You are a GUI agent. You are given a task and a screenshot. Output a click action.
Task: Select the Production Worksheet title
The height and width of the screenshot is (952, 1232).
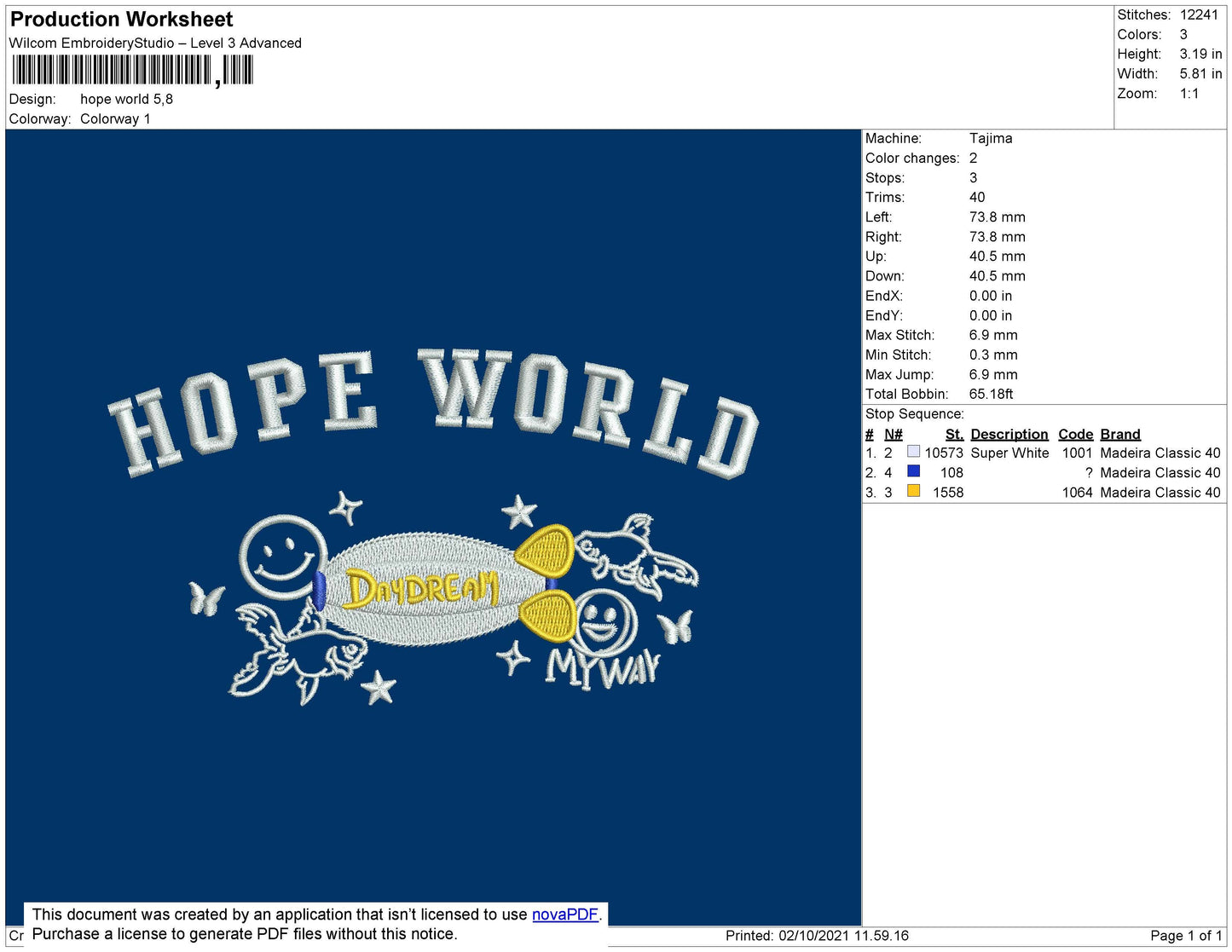point(121,20)
